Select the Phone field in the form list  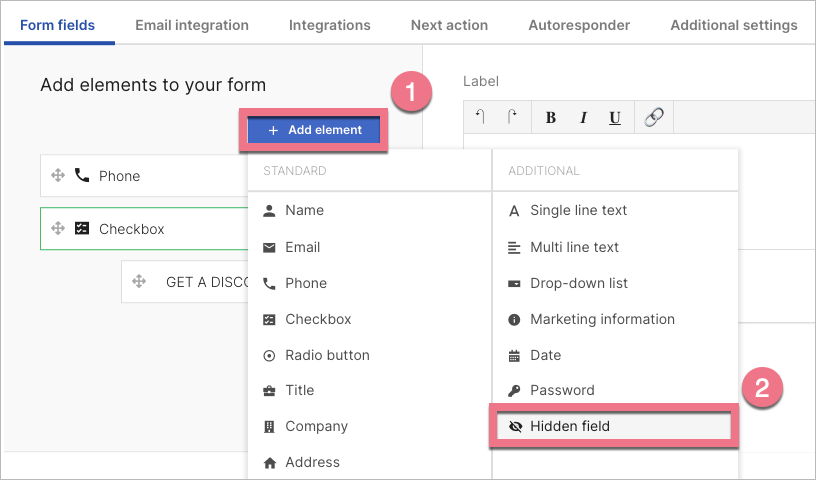[150, 176]
